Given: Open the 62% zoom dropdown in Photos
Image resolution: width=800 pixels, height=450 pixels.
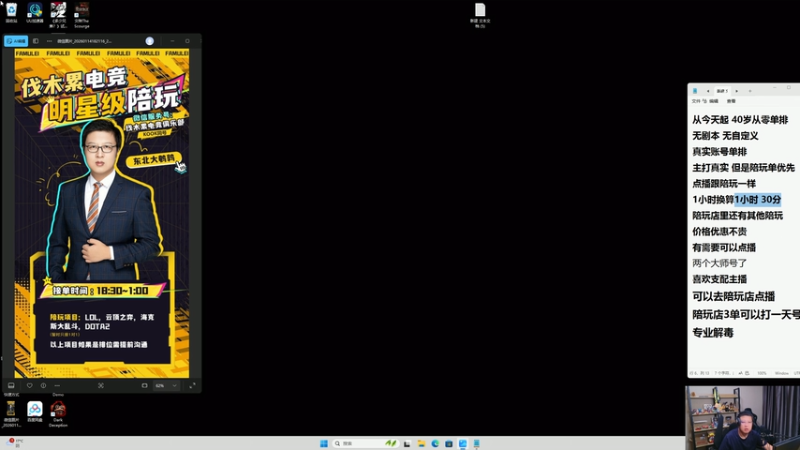Looking at the screenshot, I should (166, 386).
